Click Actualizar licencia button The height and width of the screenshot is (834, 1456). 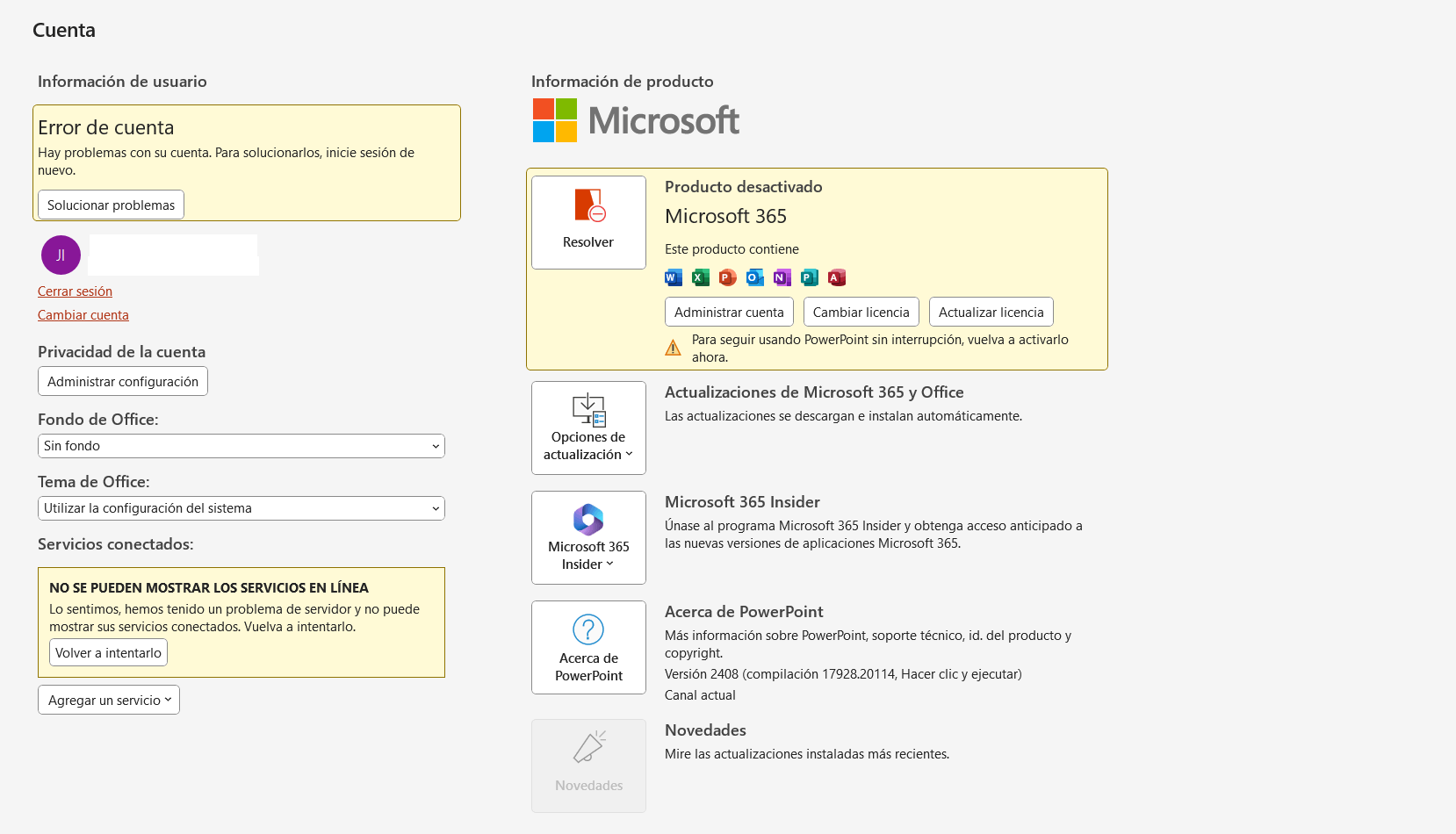pyautogui.click(x=991, y=312)
